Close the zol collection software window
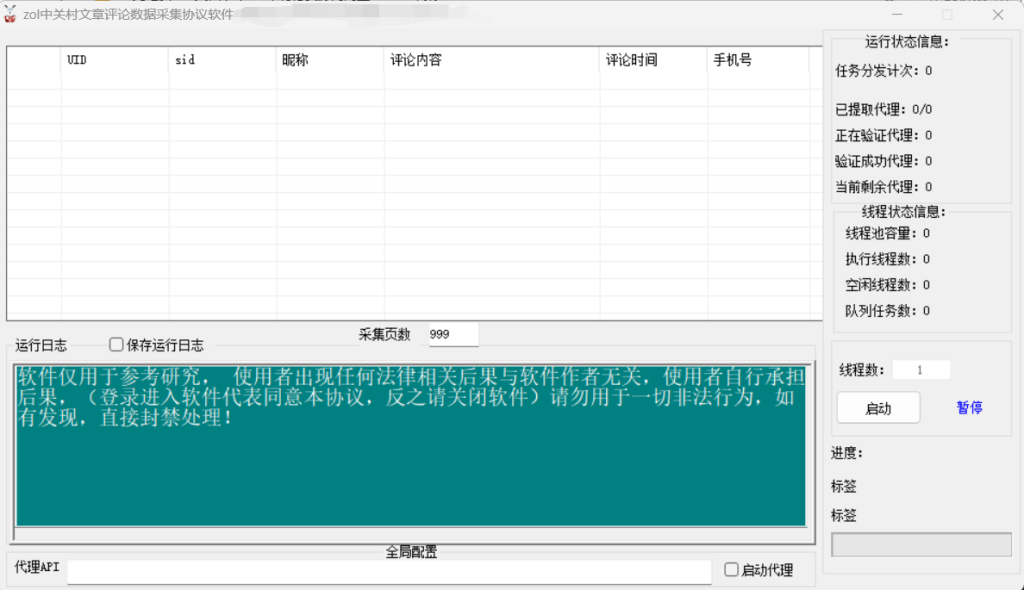The width and height of the screenshot is (1024, 590). (998, 15)
